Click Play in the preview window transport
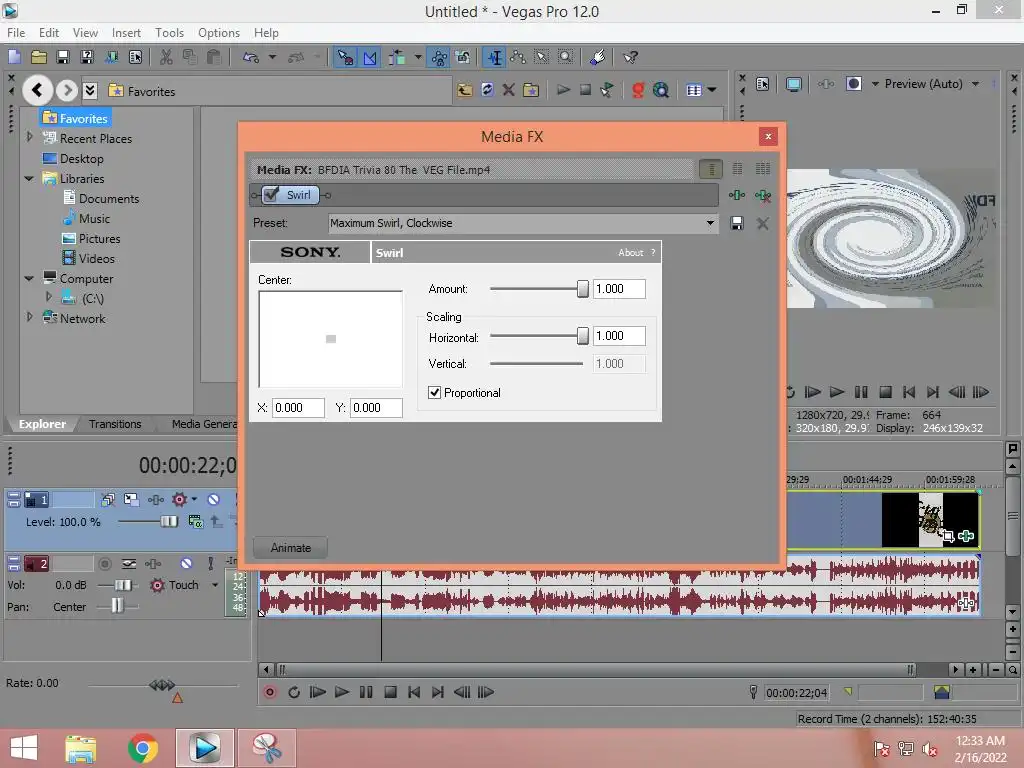Screen dimensions: 1024x768 [x=837, y=392]
